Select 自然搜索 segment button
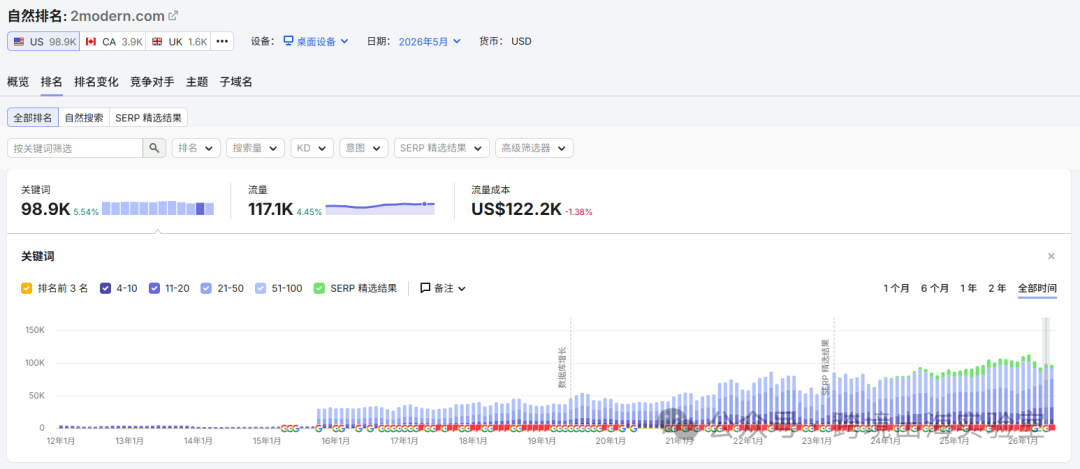 pos(84,118)
